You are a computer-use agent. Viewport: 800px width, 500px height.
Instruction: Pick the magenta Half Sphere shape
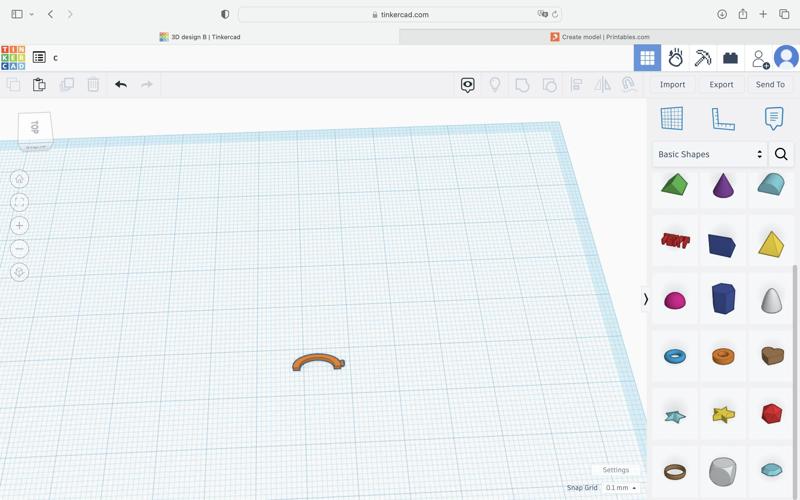coord(674,301)
